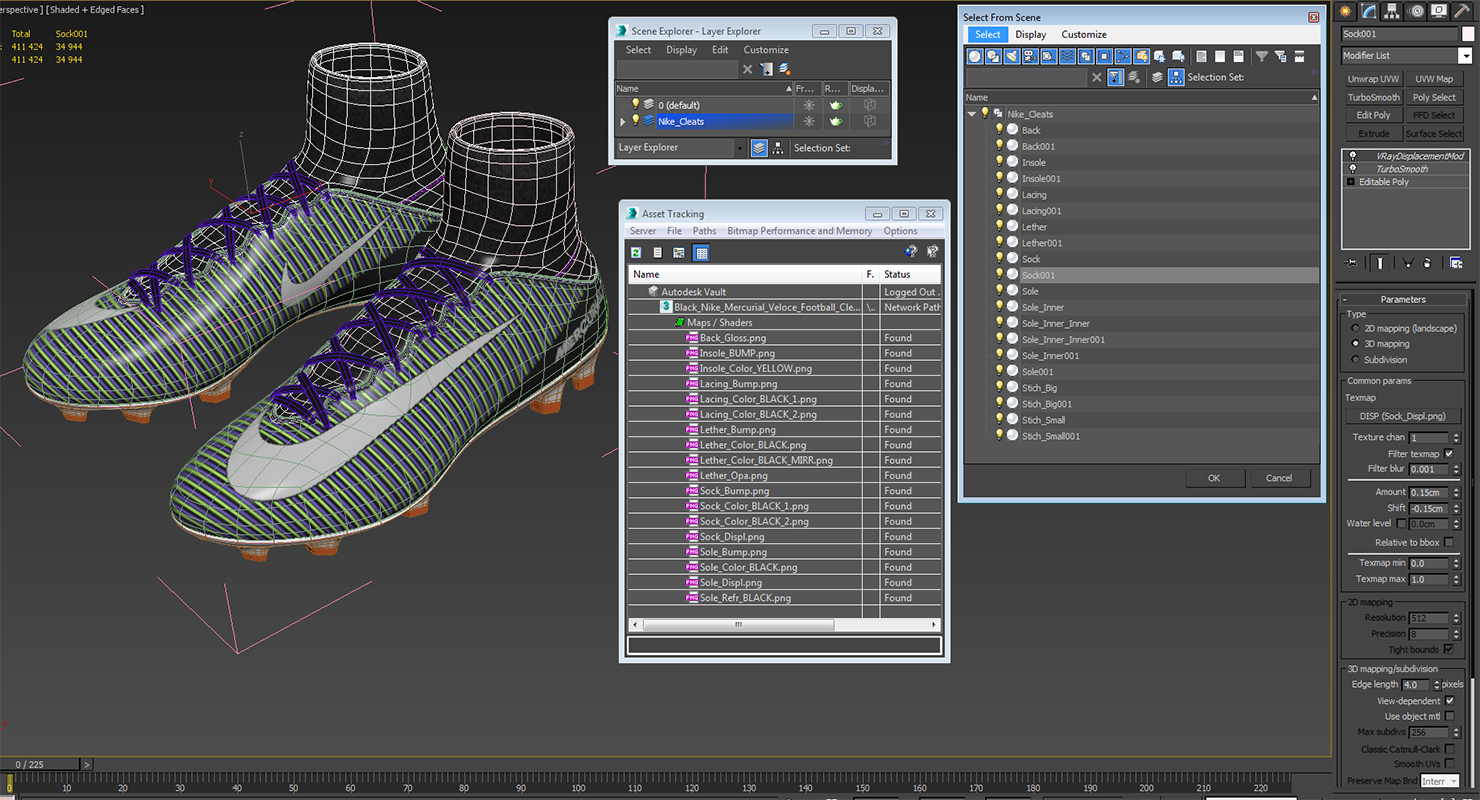Open the Paths menu in Asset Tracking
The height and width of the screenshot is (800, 1480).
pos(704,231)
